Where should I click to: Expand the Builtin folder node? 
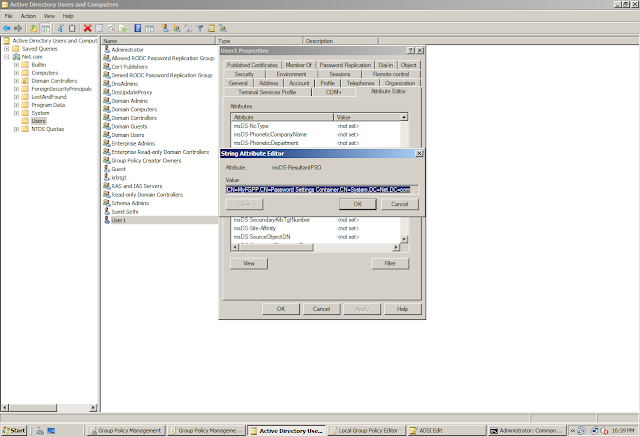16,65
